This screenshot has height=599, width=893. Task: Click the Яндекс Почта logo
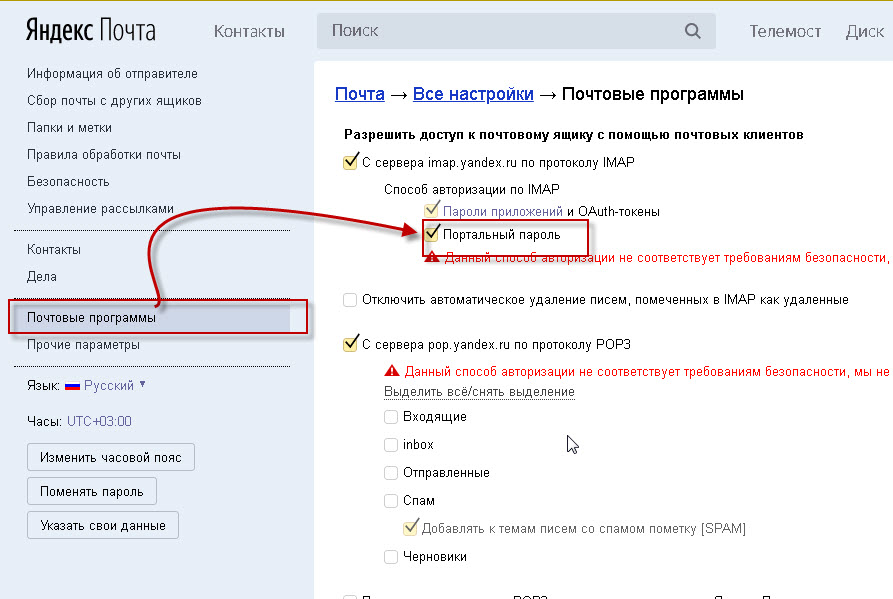(x=91, y=31)
